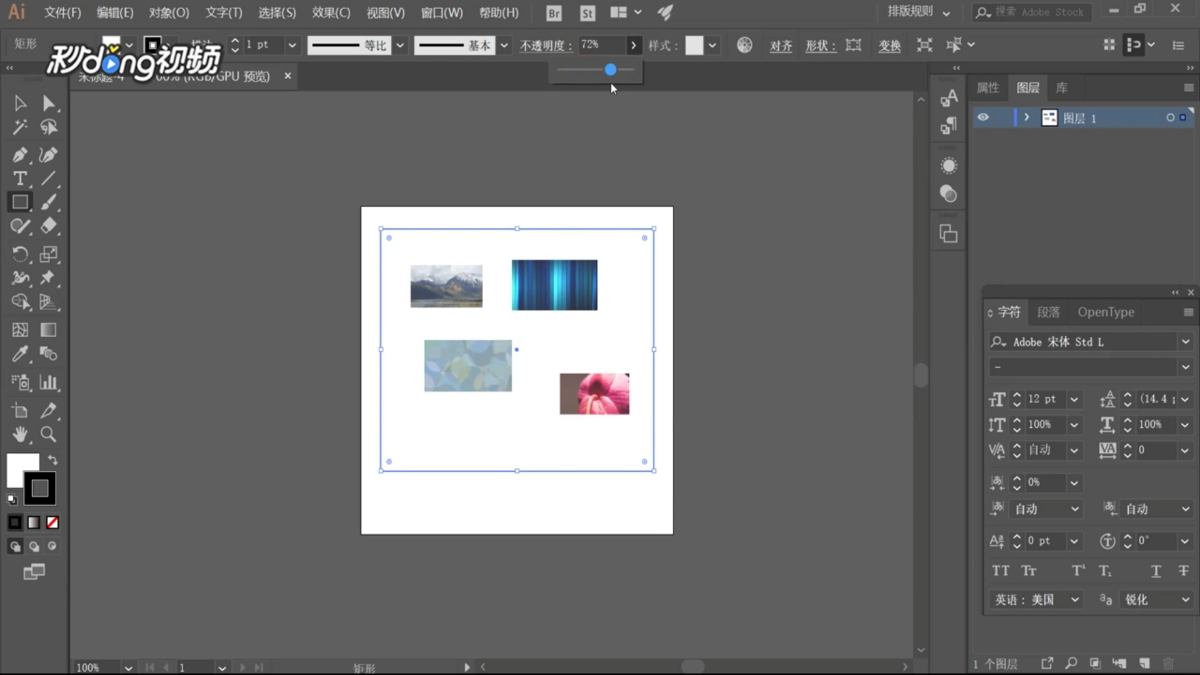This screenshot has height=675, width=1200.
Task: Click the 对齐 align link
Action: click(x=781, y=46)
